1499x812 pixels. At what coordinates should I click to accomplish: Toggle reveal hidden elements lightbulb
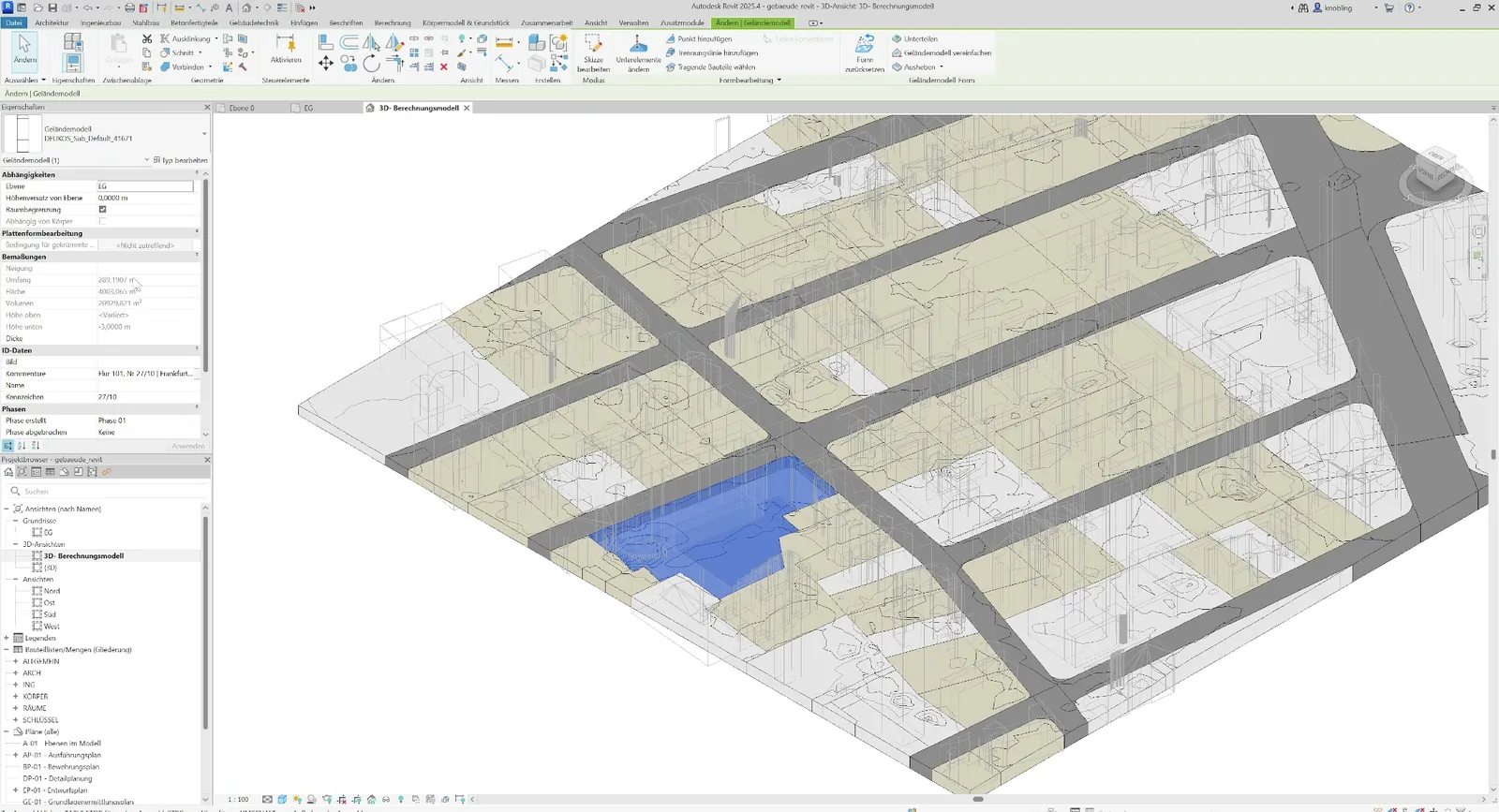[x=401, y=799]
